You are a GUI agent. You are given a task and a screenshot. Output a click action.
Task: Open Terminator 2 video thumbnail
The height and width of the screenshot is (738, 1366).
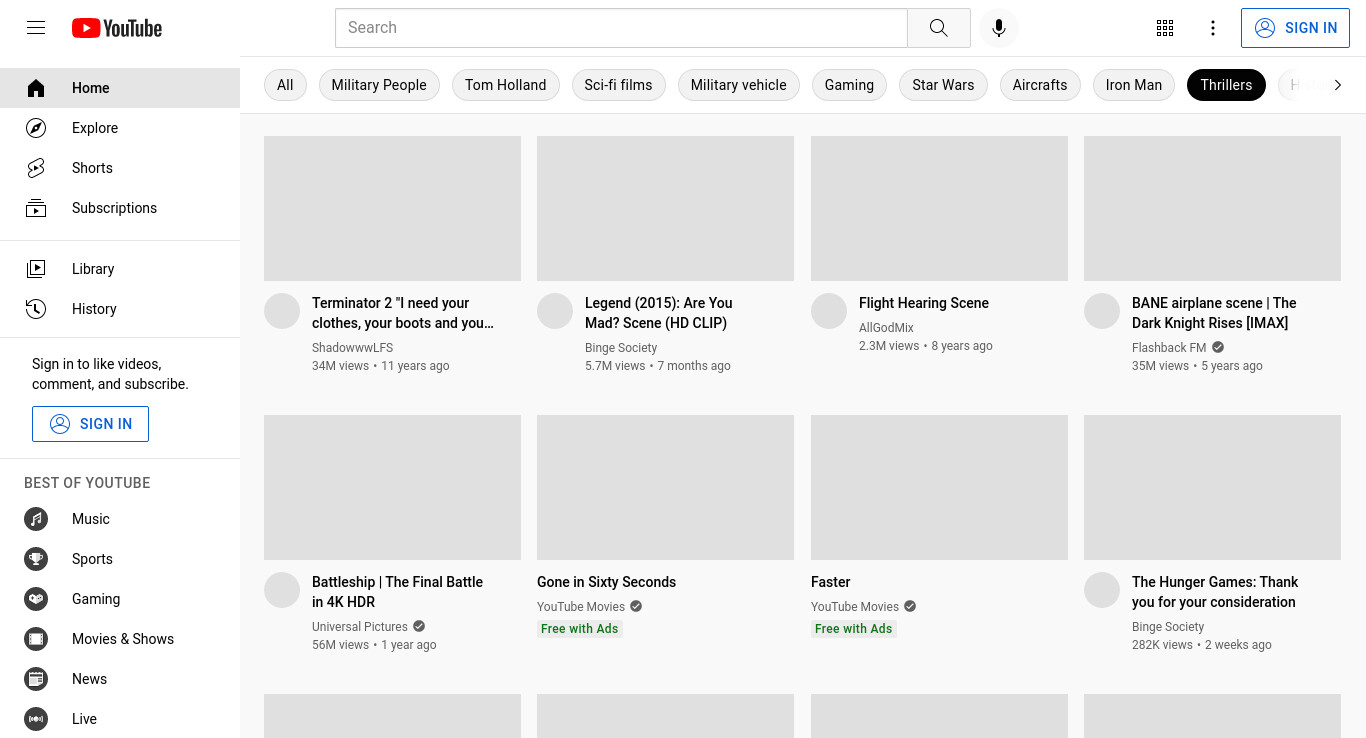(392, 208)
